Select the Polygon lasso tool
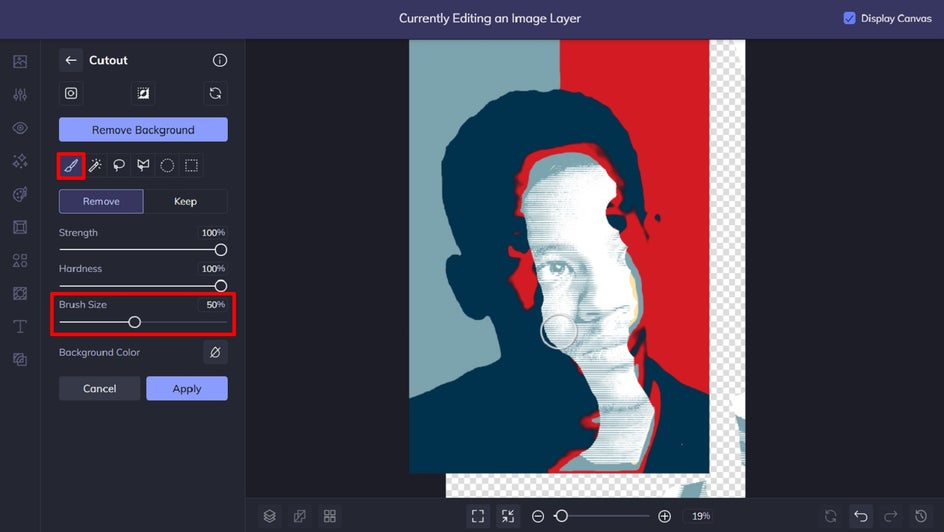The image size is (944, 532). [143, 165]
